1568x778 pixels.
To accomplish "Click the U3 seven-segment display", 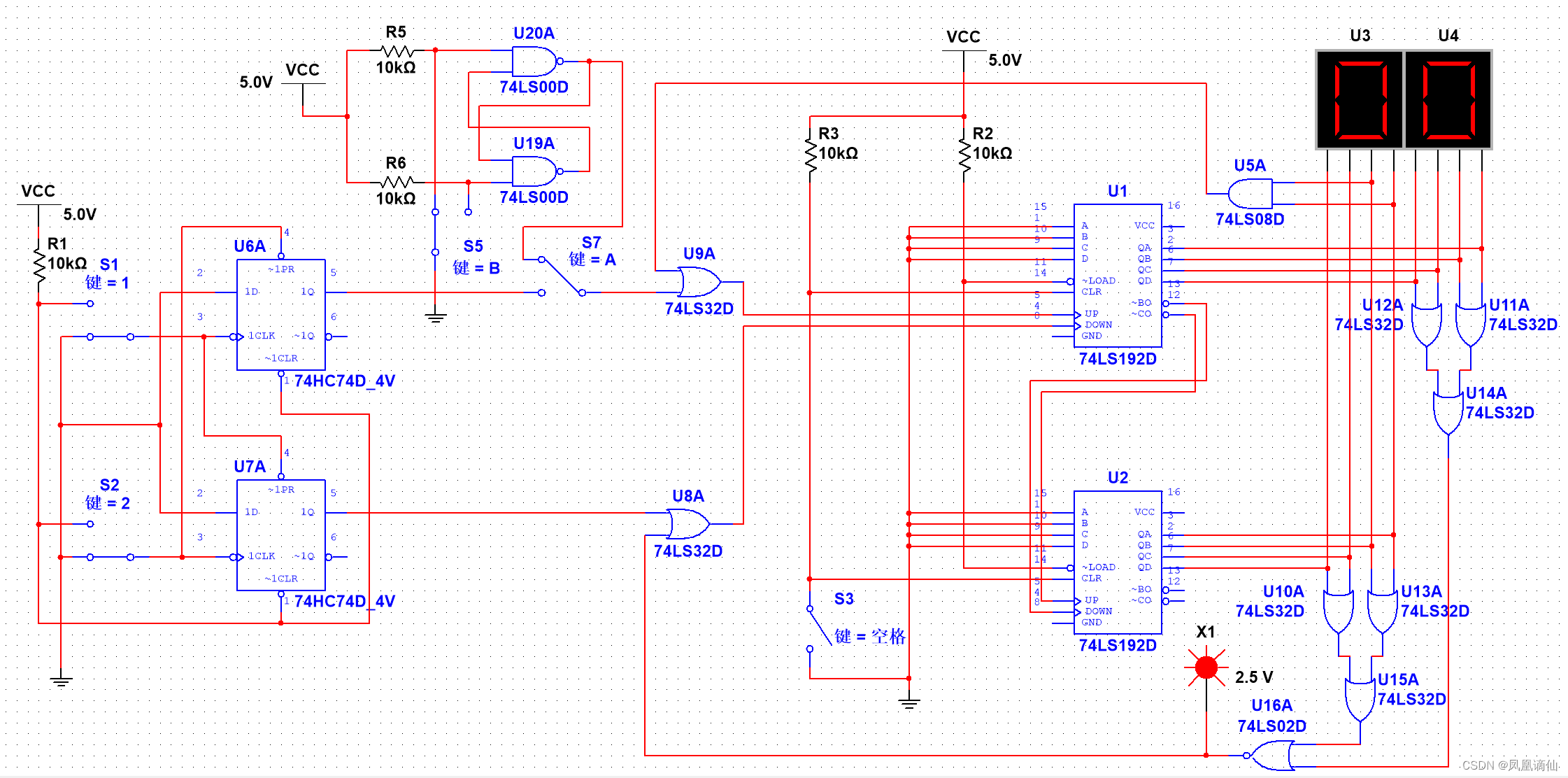I will tap(1360, 99).
